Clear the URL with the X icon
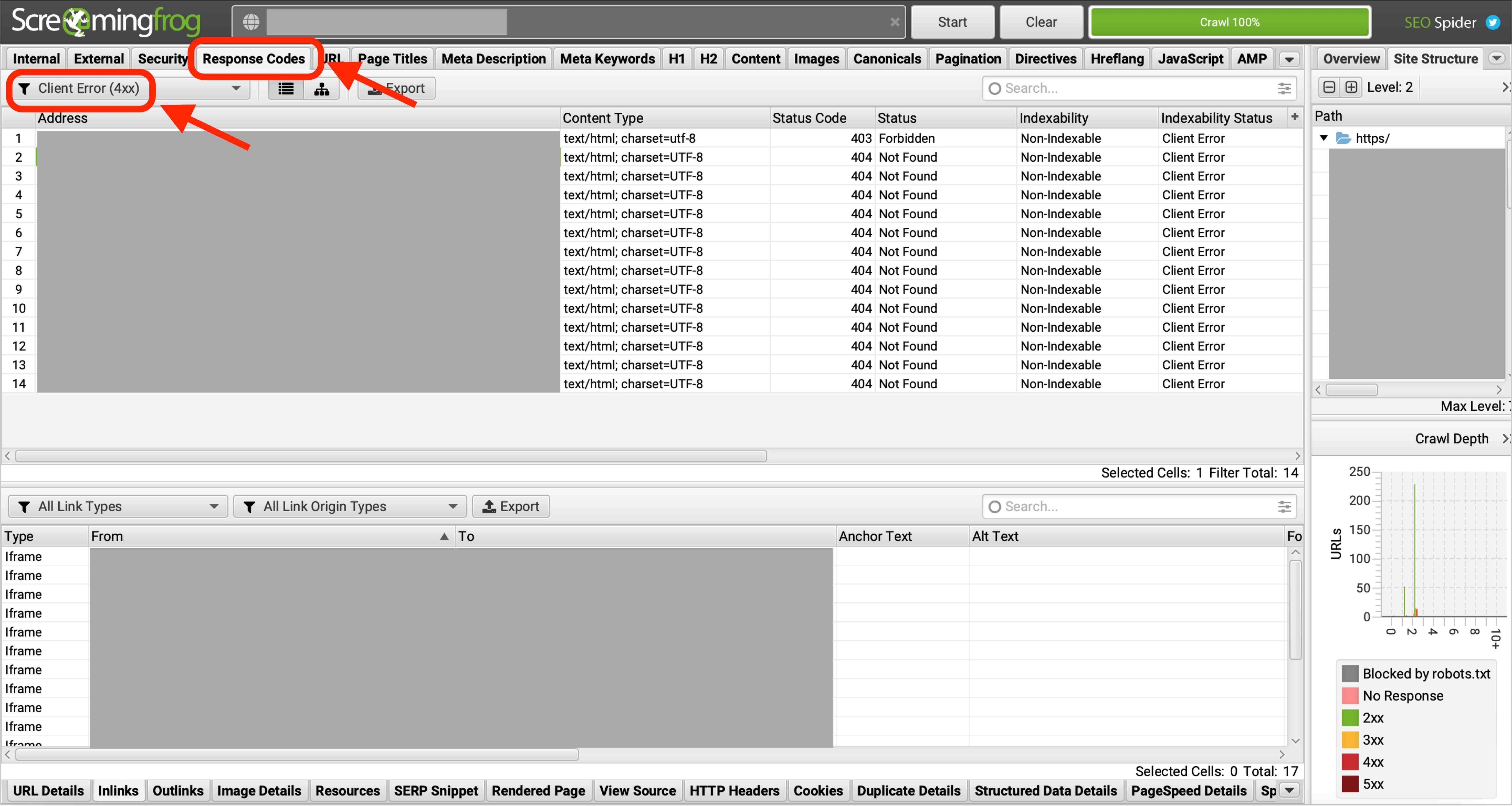The width and height of the screenshot is (1512, 806). coord(895,22)
